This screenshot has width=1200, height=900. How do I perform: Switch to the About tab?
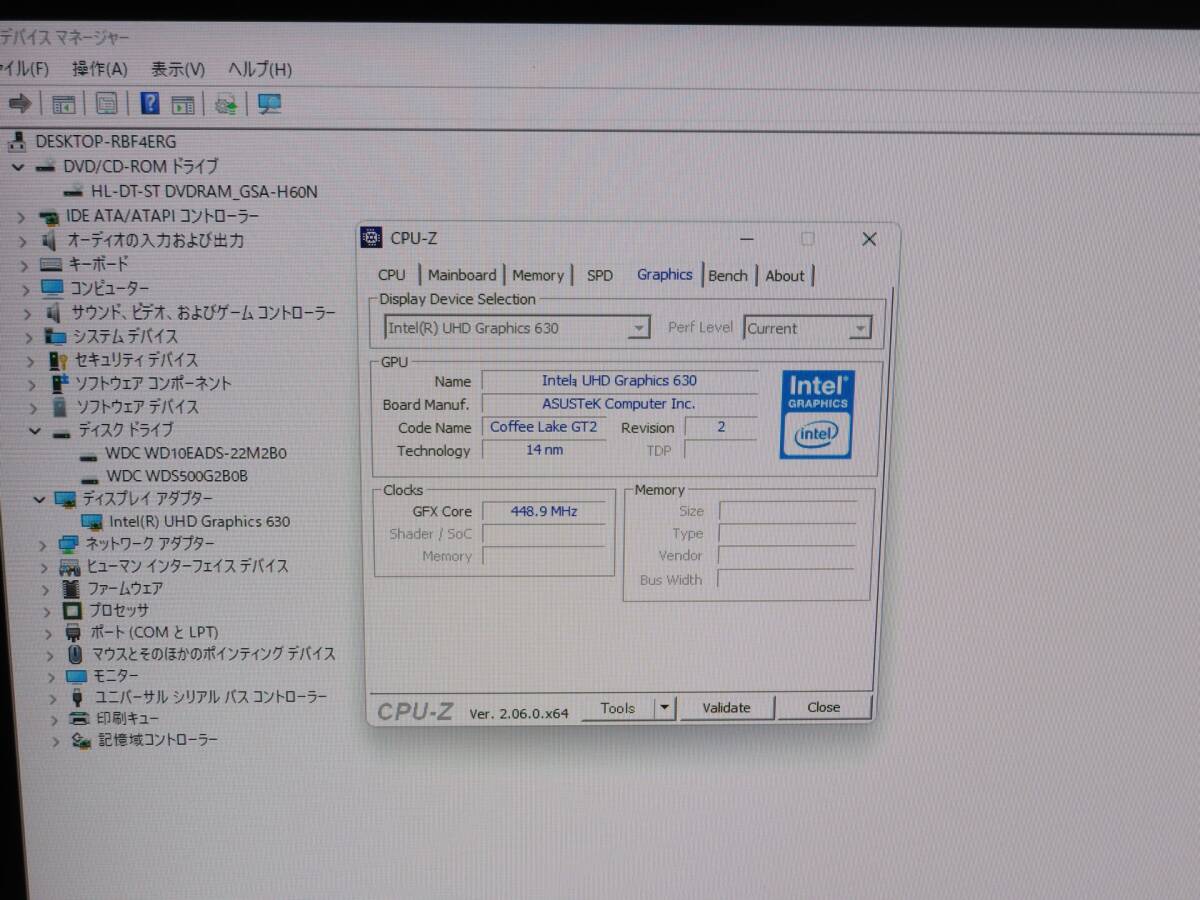coord(785,276)
